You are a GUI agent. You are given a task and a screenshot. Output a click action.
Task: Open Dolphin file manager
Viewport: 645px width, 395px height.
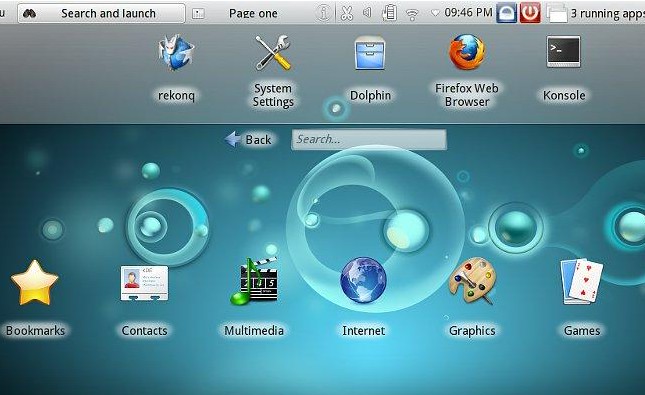tap(370, 53)
